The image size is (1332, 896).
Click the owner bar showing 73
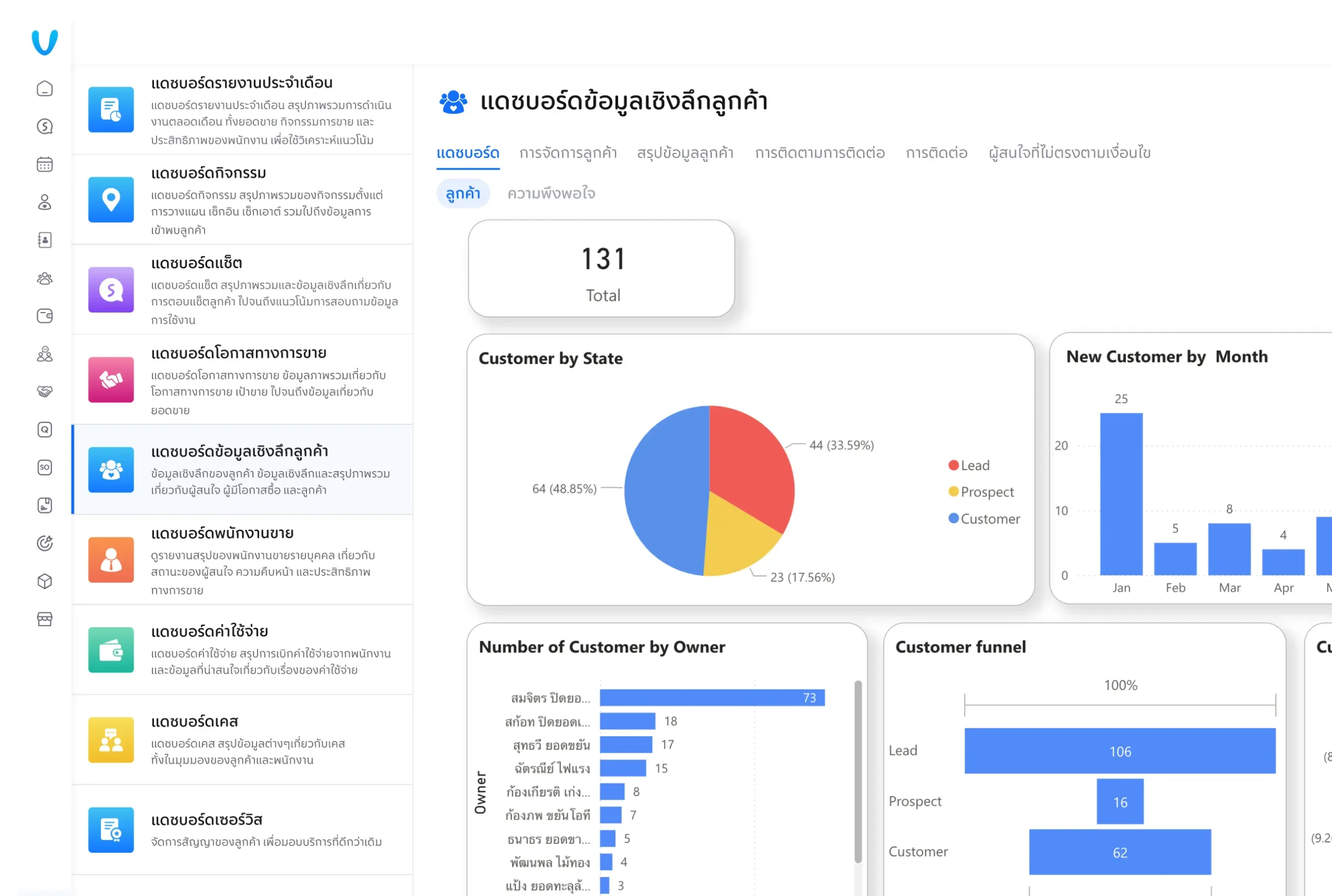tap(712, 698)
